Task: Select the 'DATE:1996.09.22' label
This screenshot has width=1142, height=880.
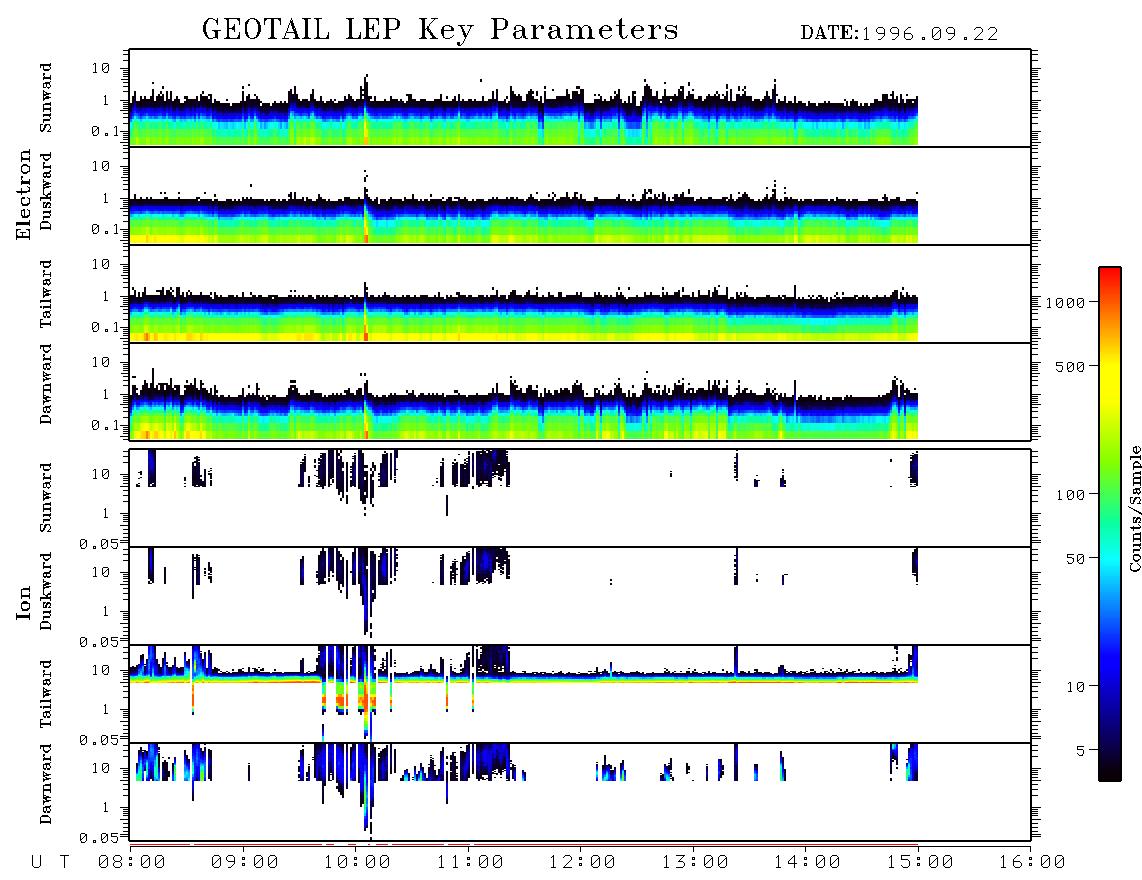Action: (x=899, y=34)
